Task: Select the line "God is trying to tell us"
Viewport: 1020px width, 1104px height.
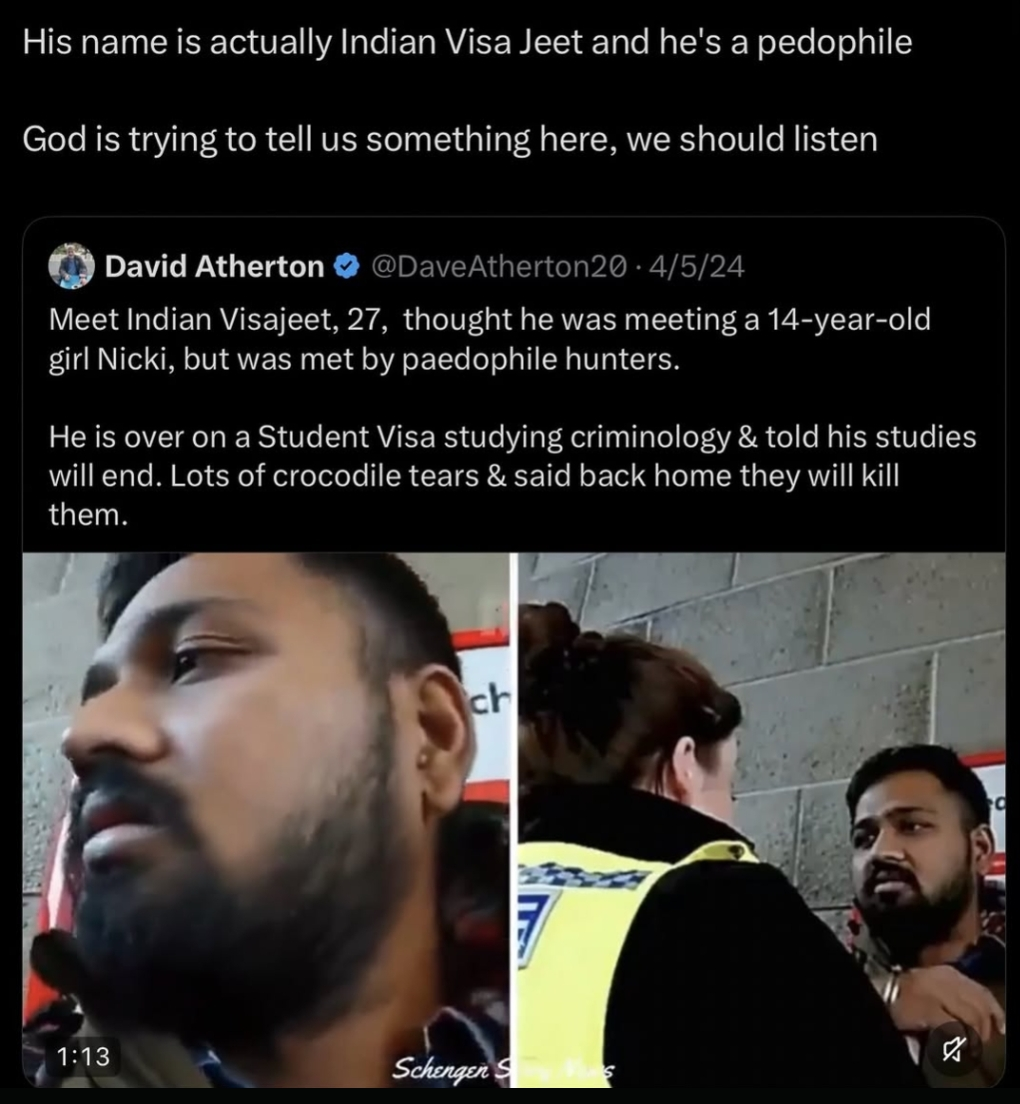Action: (x=450, y=139)
